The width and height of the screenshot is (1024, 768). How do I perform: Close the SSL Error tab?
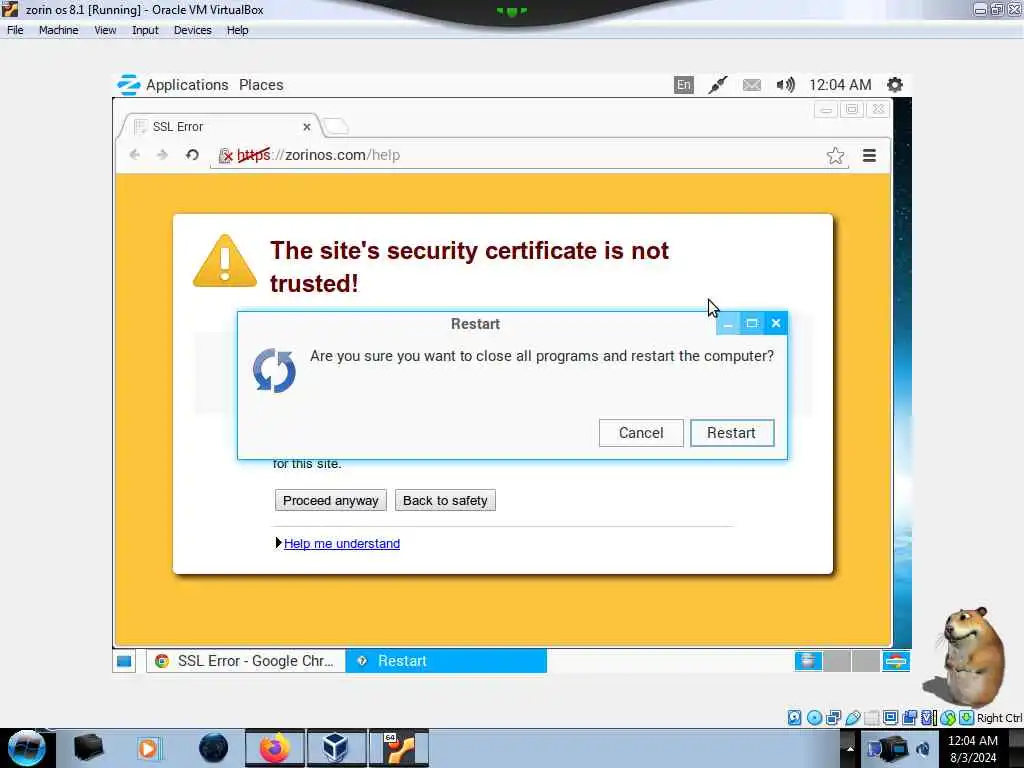coord(306,127)
